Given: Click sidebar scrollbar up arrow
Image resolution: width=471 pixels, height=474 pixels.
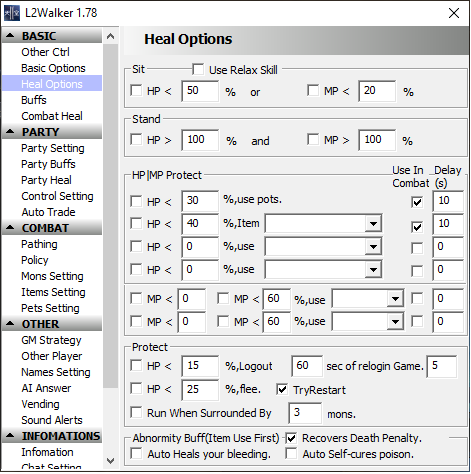Looking at the screenshot, I should tap(110, 36).
